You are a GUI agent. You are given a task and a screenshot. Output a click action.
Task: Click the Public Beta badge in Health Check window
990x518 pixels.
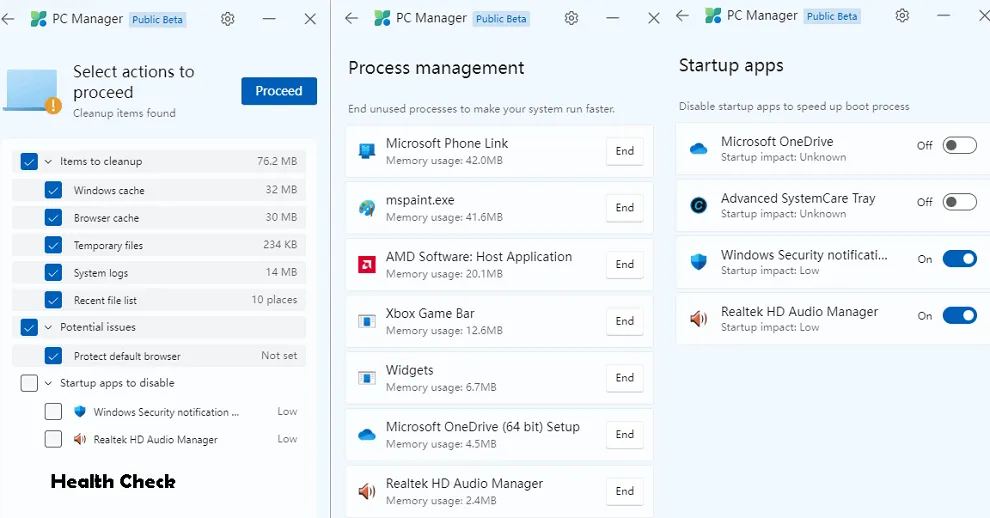pos(158,20)
